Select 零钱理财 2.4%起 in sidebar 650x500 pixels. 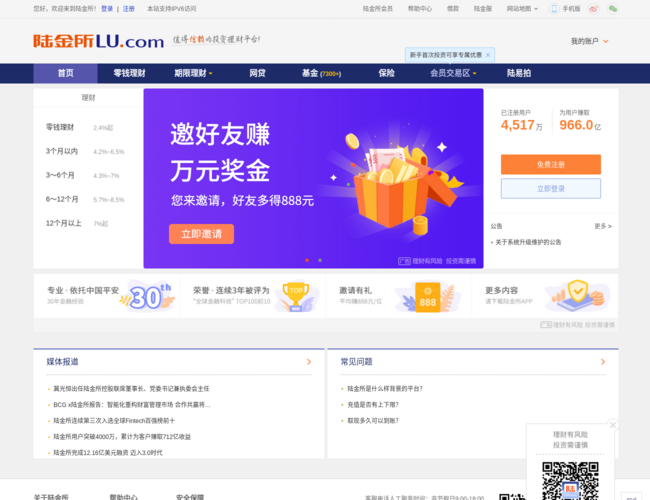coord(80,127)
